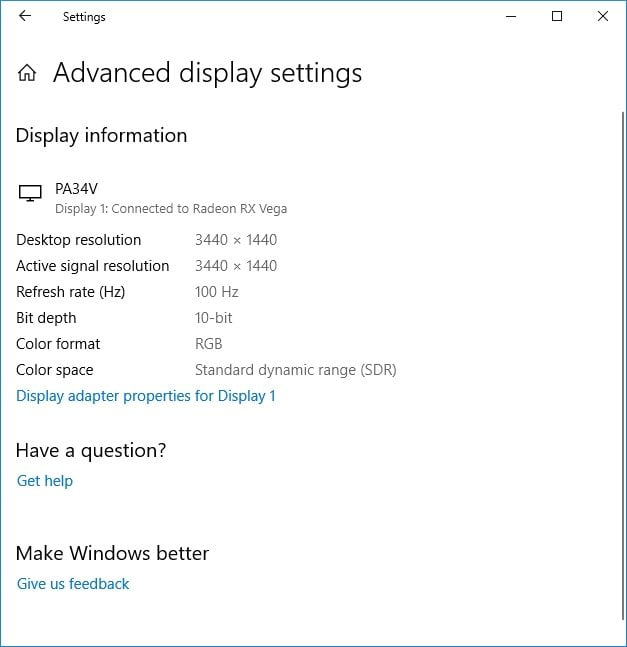
Task: Click the Make Windows better heading
Action: point(112,553)
